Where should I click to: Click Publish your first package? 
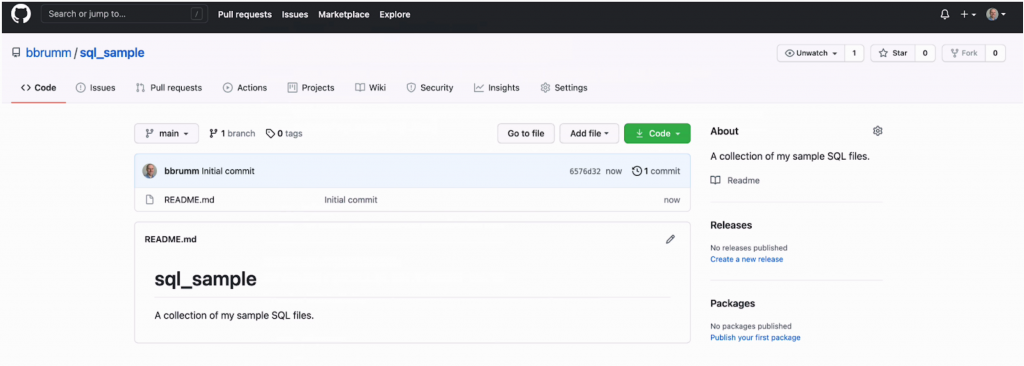point(755,338)
